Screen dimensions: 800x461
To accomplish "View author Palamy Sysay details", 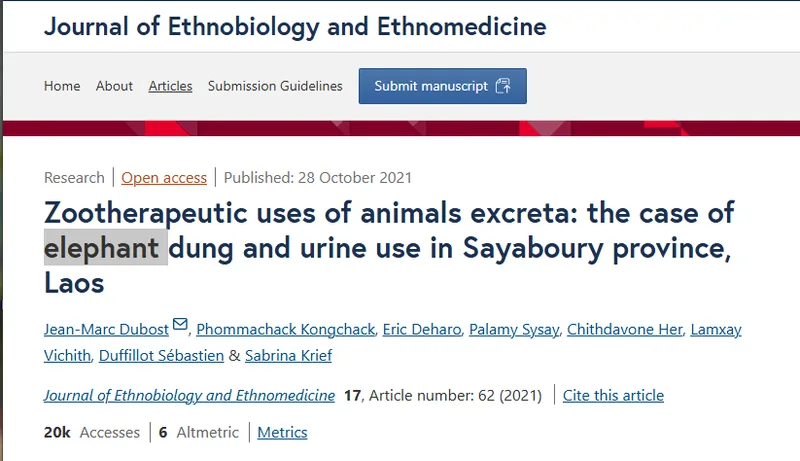I will (514, 329).
